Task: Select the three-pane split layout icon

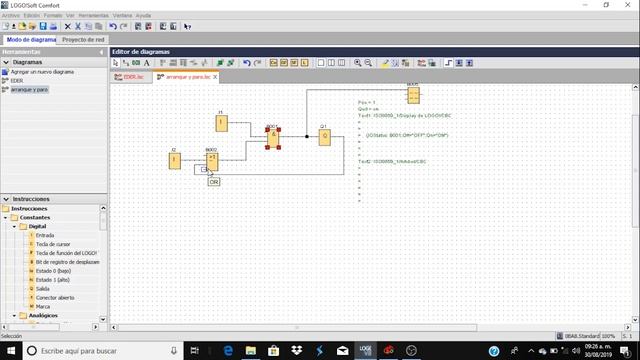Action: click(x=342, y=63)
